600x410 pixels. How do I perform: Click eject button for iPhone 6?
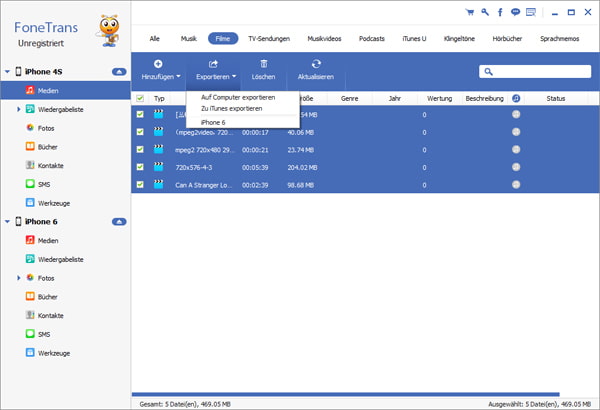point(119,222)
